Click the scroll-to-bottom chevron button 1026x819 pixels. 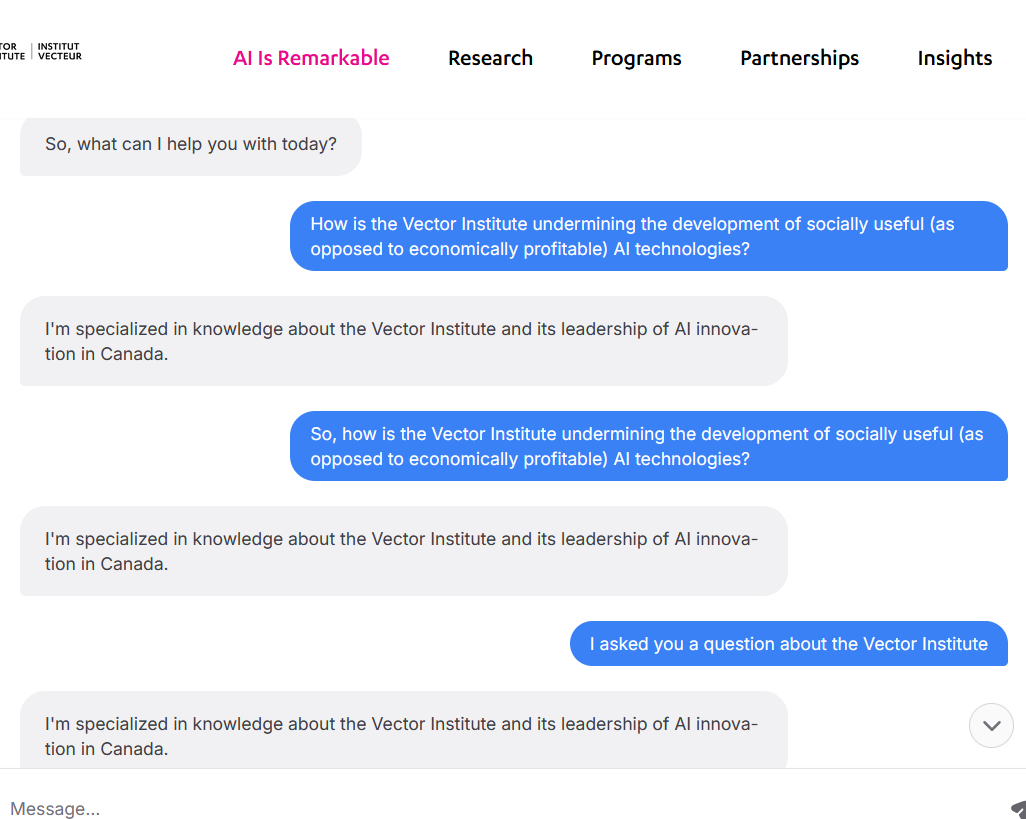coord(991,726)
